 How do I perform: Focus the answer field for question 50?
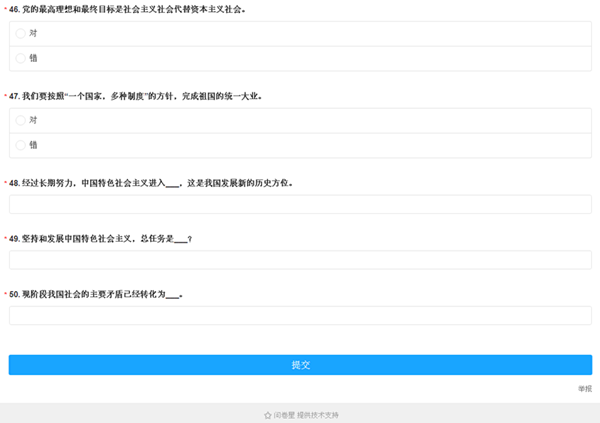click(x=300, y=316)
